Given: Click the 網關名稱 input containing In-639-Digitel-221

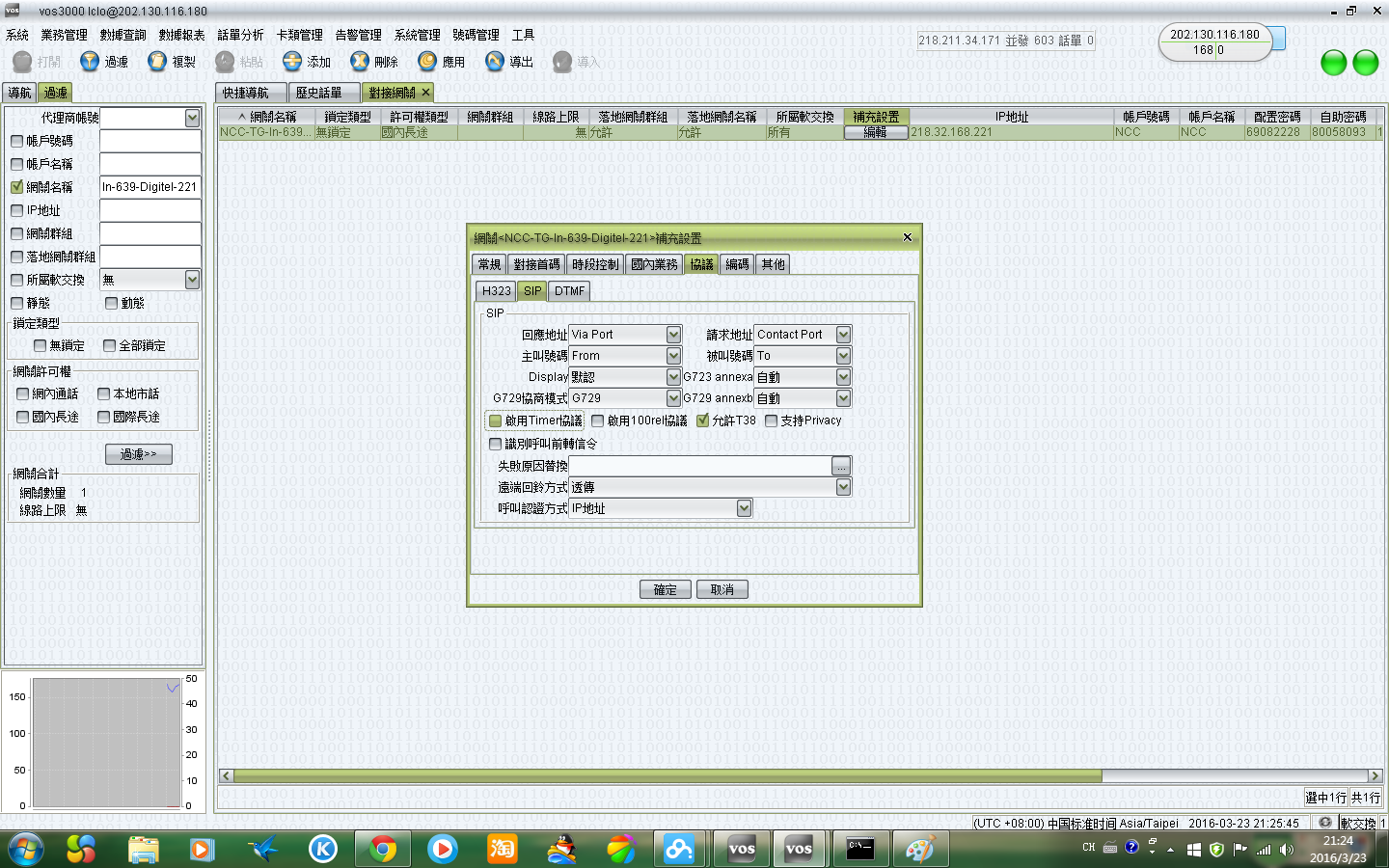Looking at the screenshot, I should pos(150,187).
